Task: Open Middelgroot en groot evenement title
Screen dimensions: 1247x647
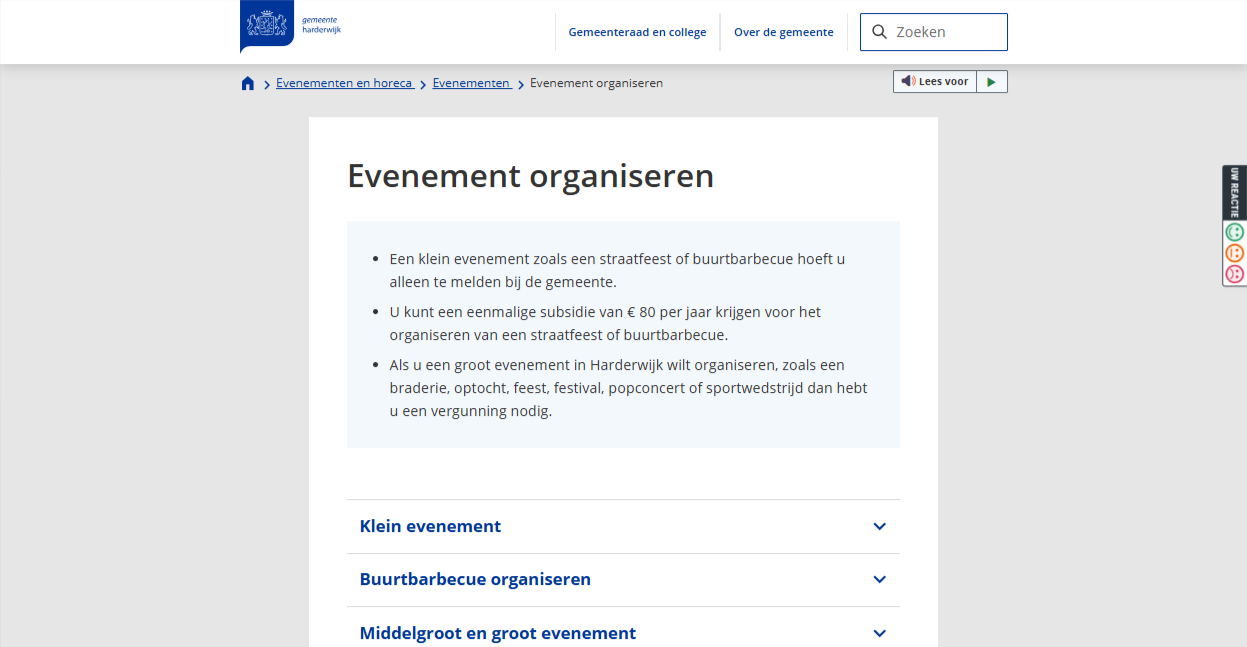Action: pos(498,633)
